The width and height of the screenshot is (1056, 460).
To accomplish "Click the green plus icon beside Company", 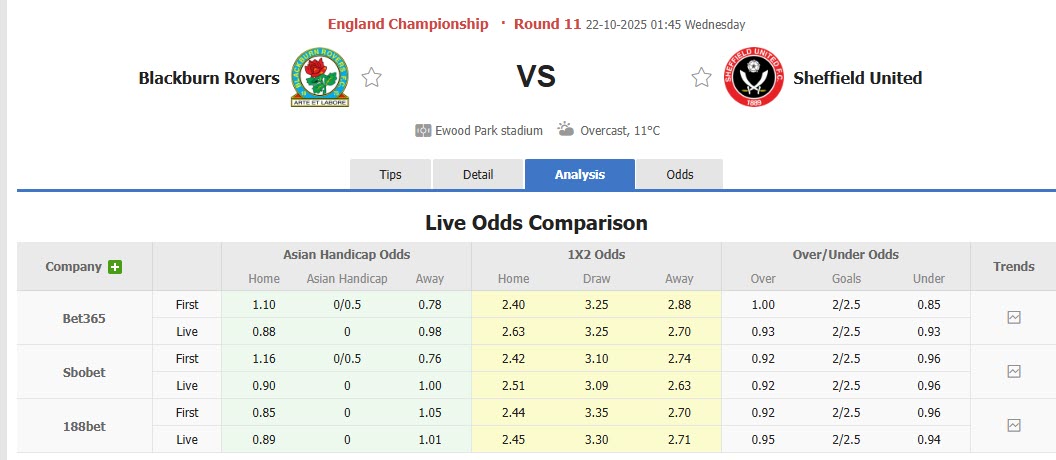I will 115,267.
